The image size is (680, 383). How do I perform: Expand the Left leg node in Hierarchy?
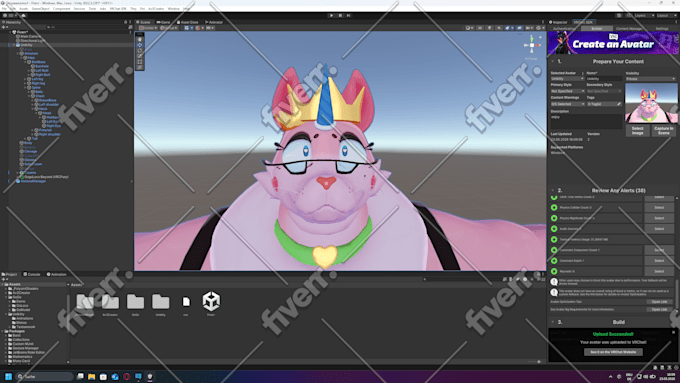point(25,79)
